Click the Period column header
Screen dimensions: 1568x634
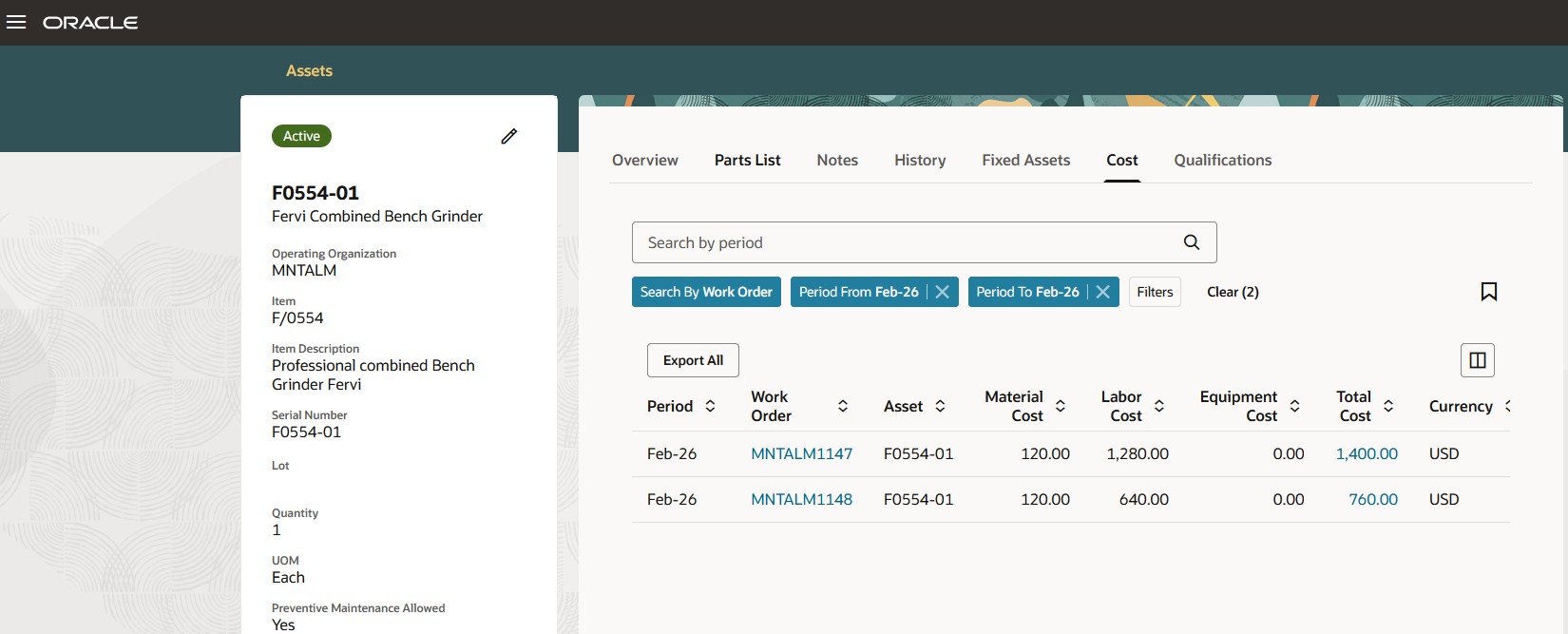[670, 406]
